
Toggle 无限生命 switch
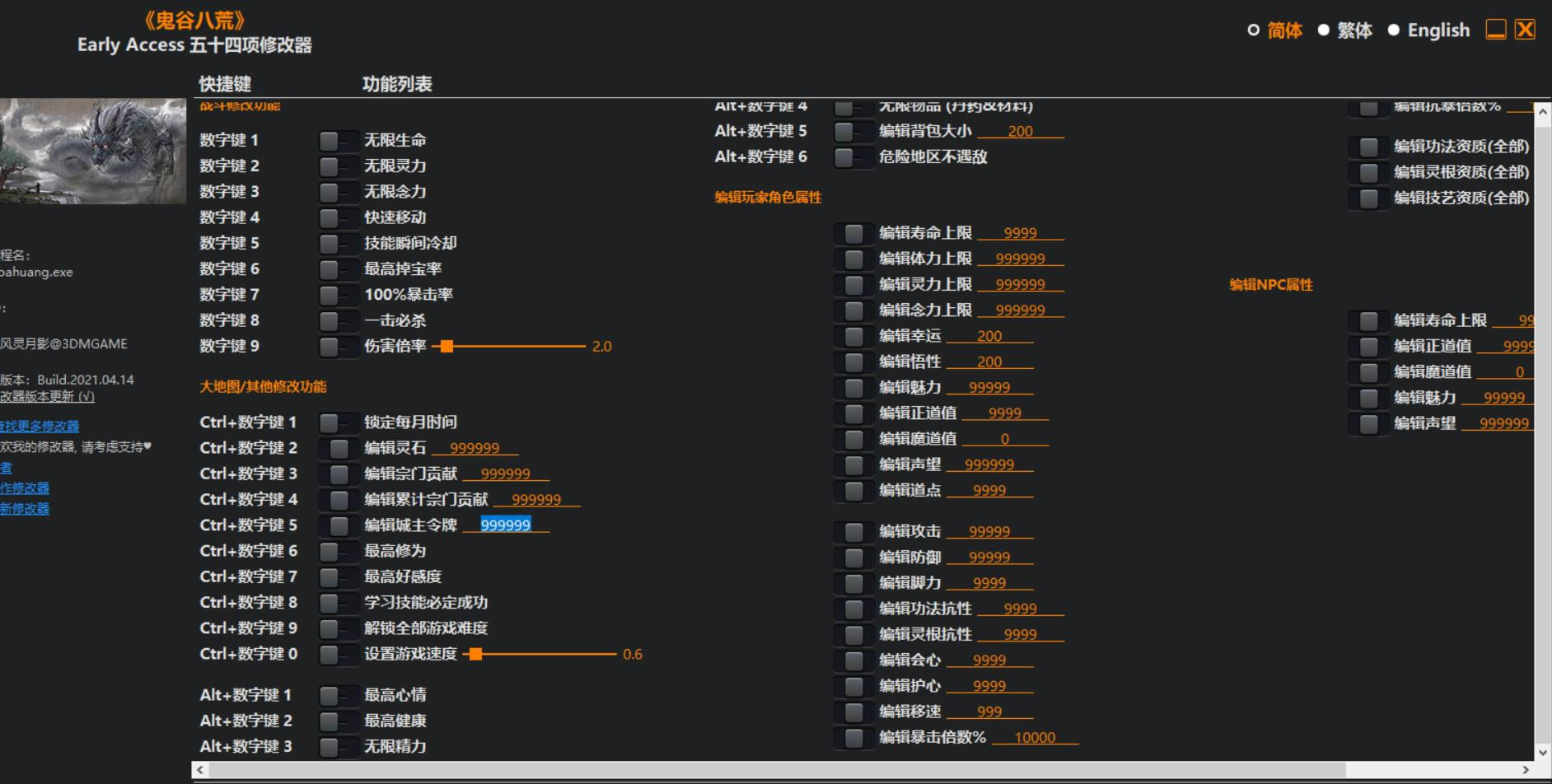(x=338, y=141)
